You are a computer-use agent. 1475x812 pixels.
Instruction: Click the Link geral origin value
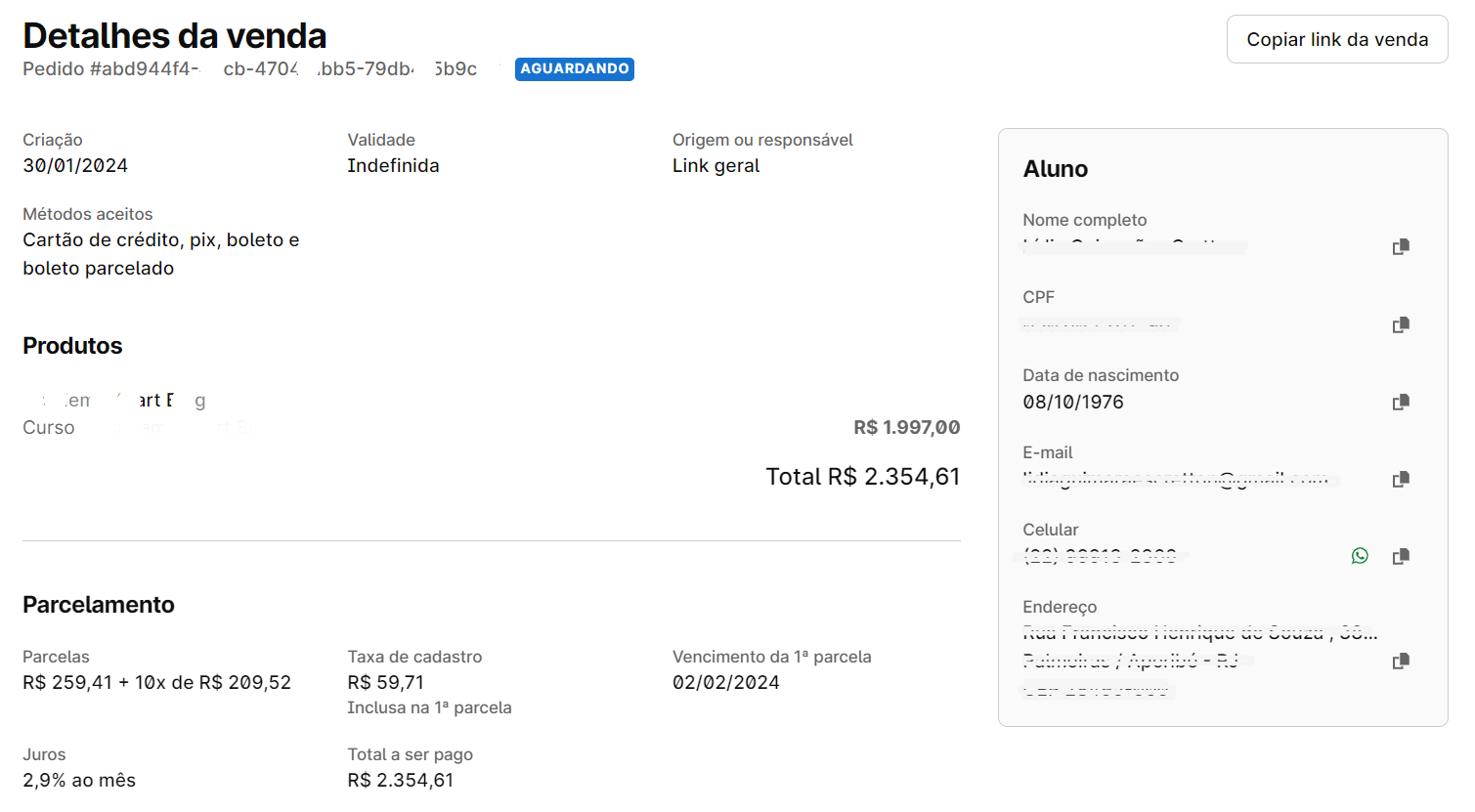(716, 166)
